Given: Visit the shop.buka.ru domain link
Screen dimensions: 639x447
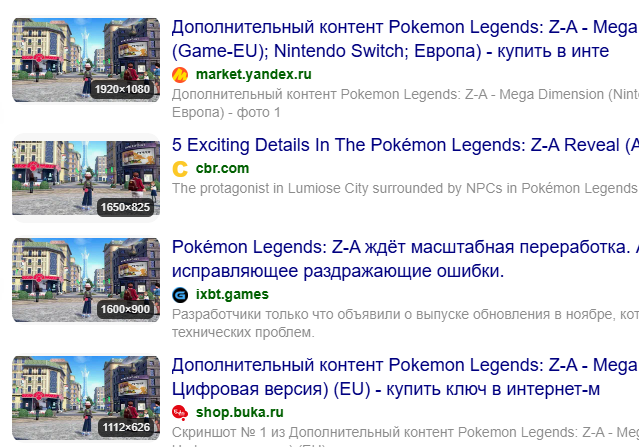Looking at the screenshot, I should (x=240, y=412).
